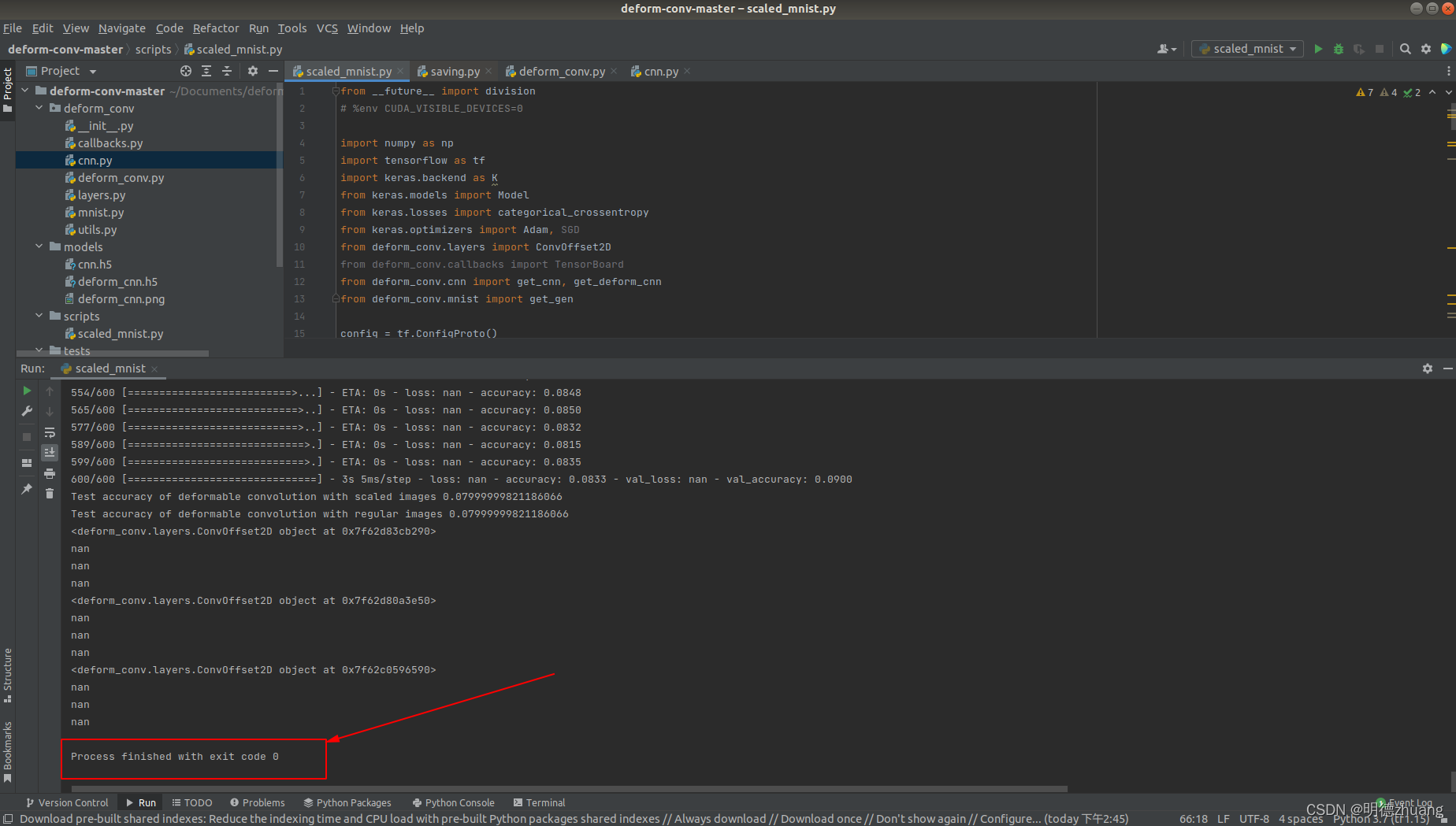1456x826 pixels.
Task: Print console output icon
Action: click(50, 473)
